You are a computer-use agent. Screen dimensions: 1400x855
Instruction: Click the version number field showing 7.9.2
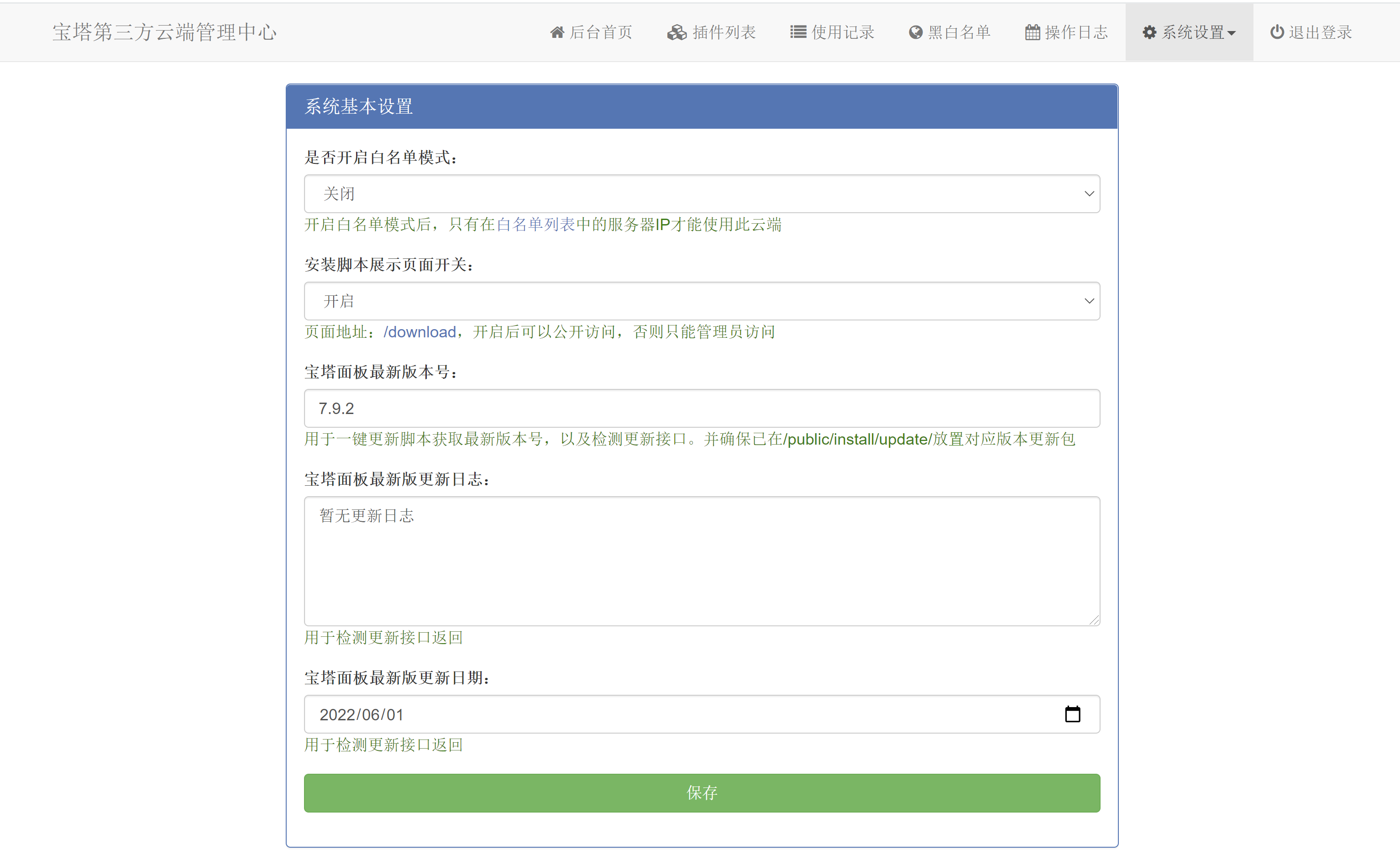click(x=702, y=409)
